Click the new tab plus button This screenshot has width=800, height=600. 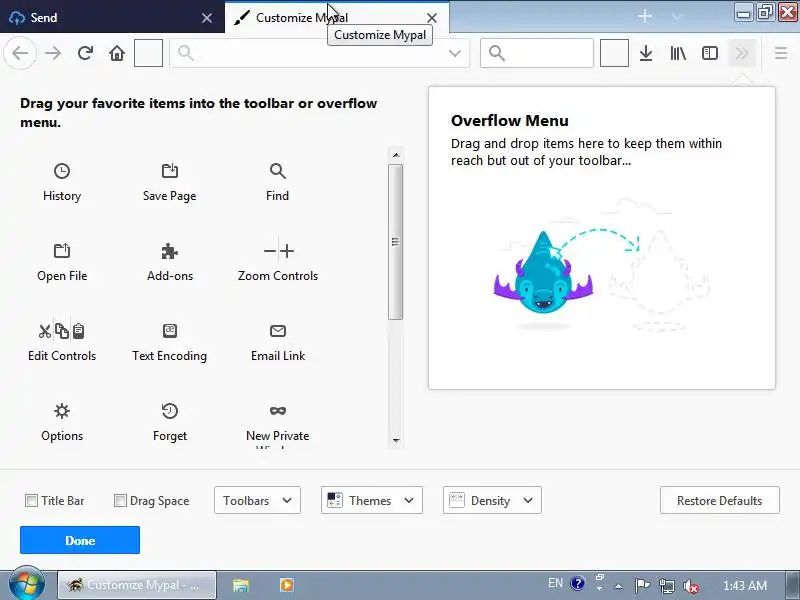645,16
